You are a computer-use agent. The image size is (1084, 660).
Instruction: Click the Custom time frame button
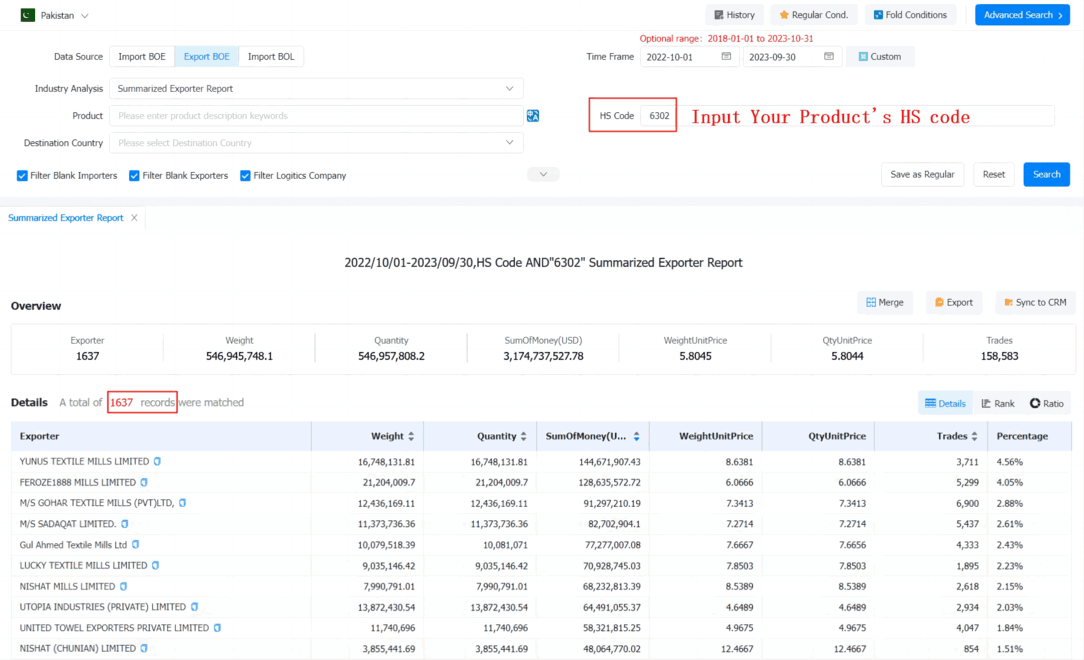880,57
